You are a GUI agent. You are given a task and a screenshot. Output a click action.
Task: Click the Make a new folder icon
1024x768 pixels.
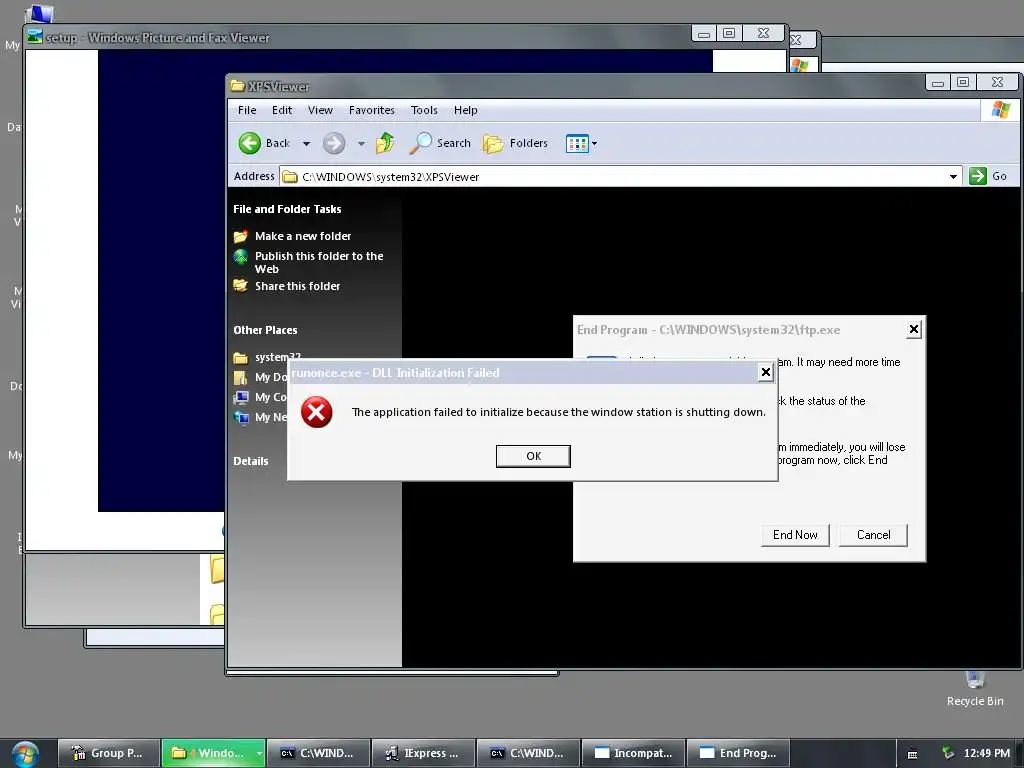click(240, 236)
